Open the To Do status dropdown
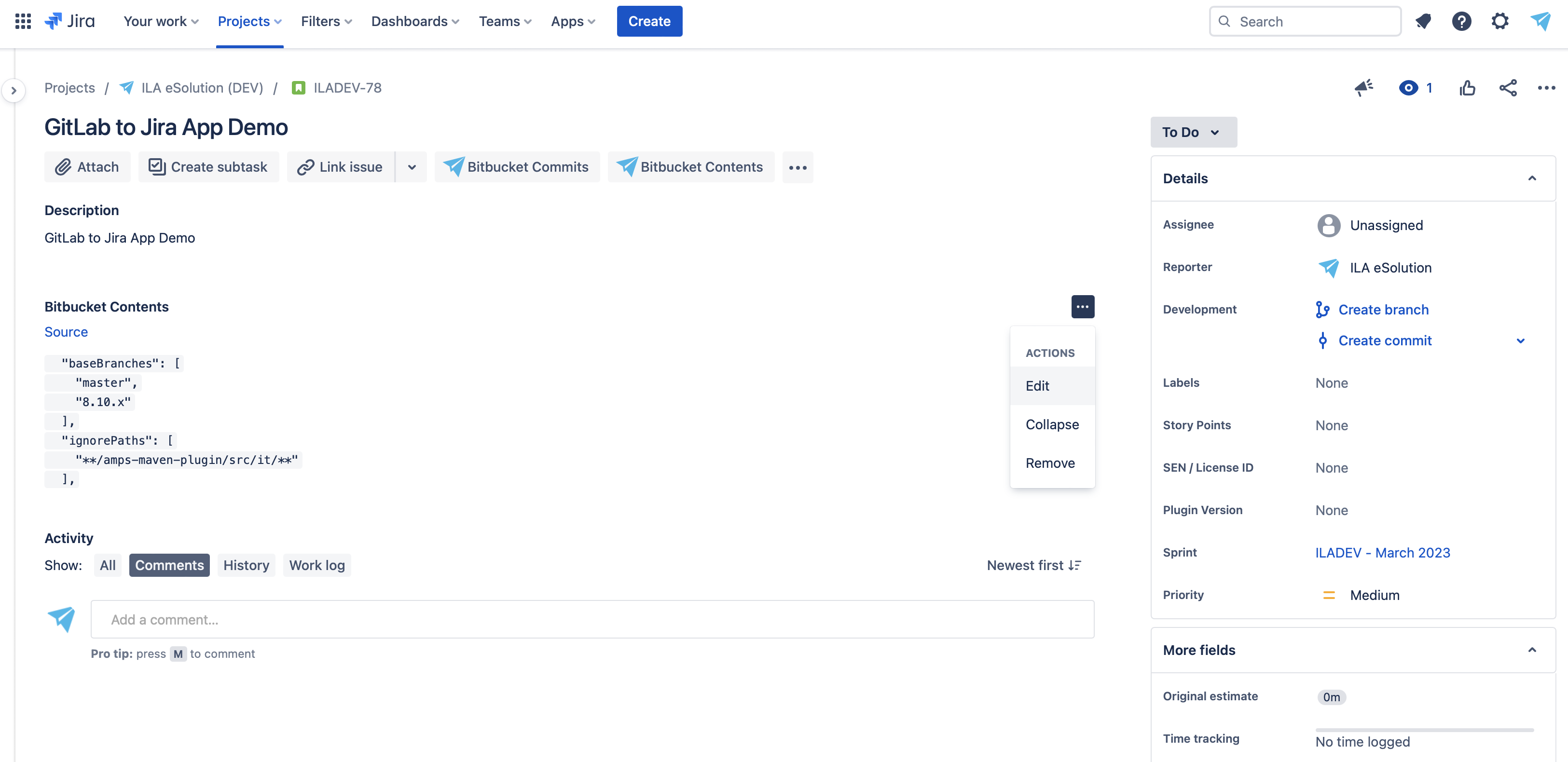Image resolution: width=1568 pixels, height=762 pixels. 1193,132
